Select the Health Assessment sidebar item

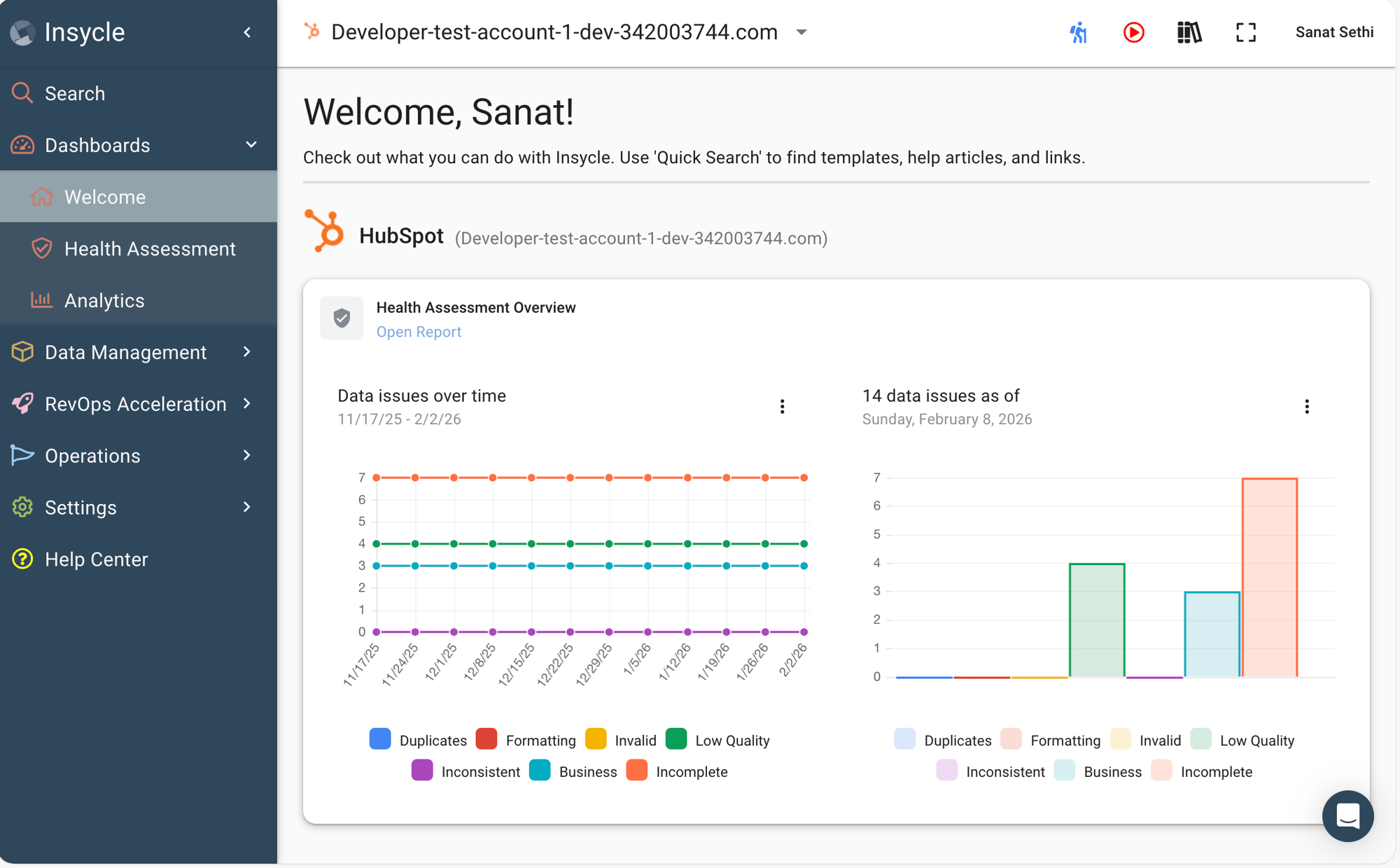point(150,248)
